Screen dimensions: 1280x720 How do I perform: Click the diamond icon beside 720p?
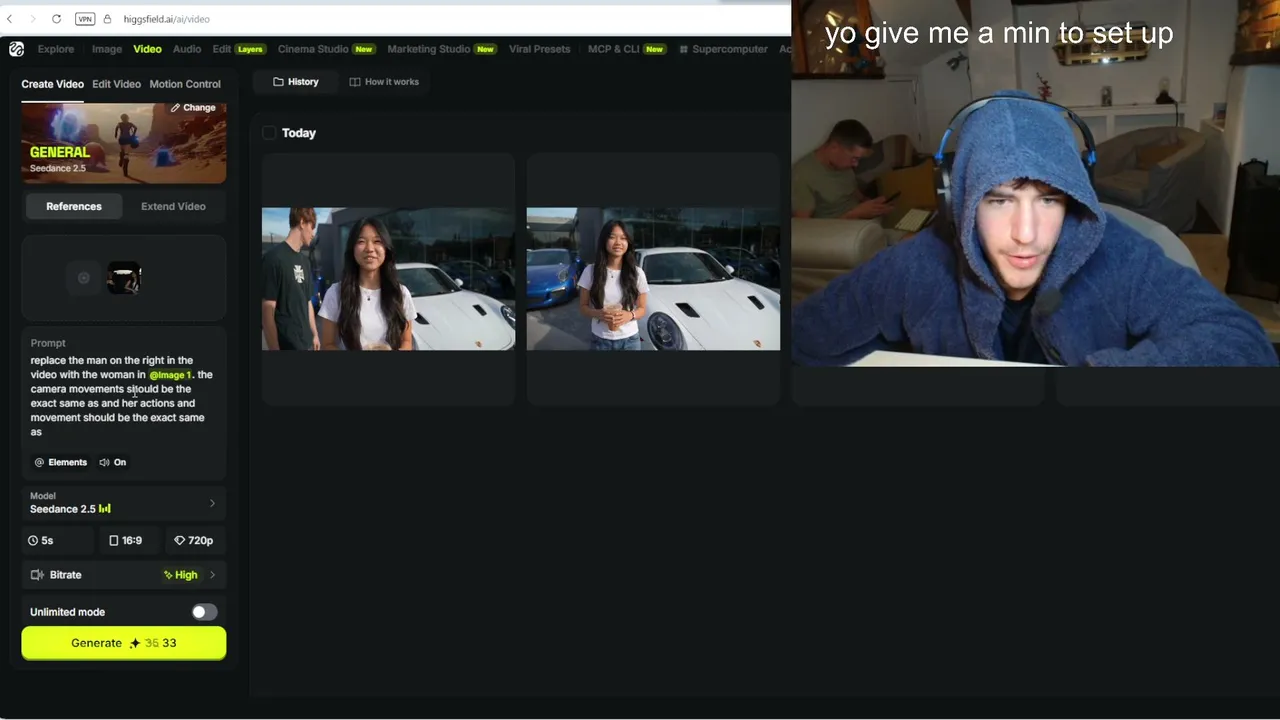[180, 540]
